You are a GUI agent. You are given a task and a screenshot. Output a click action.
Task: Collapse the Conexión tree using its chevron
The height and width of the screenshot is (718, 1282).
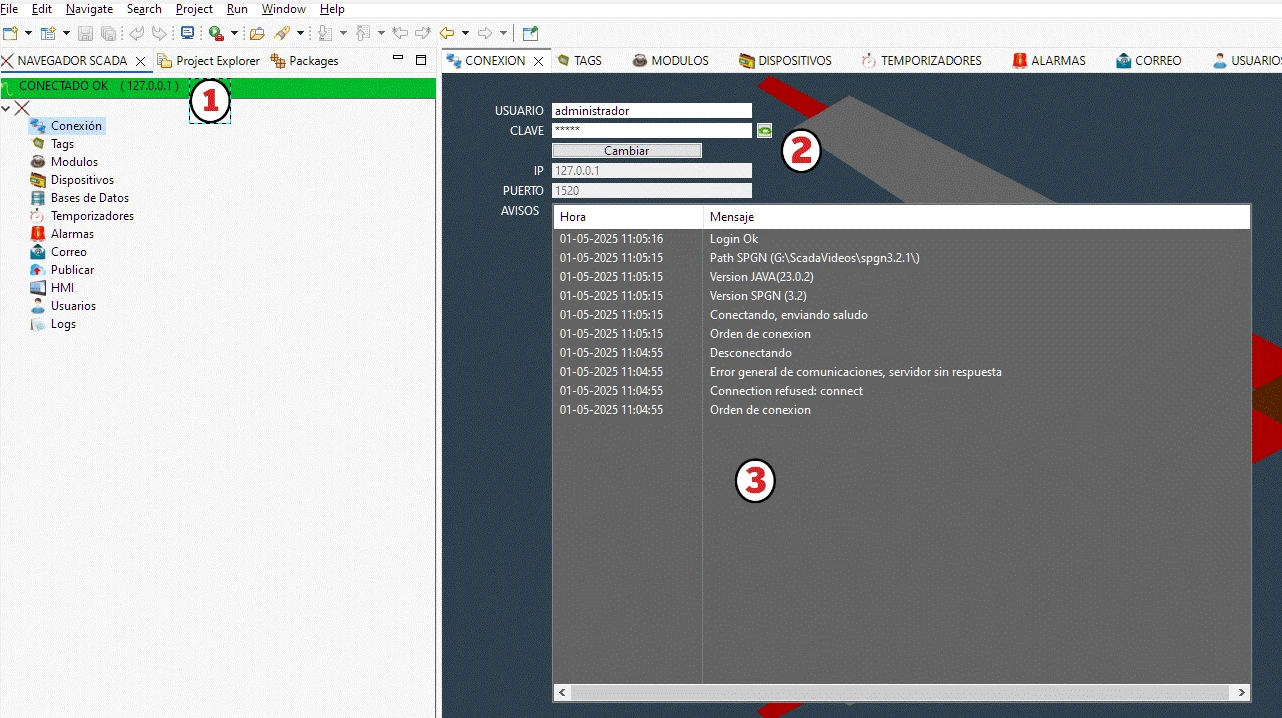[6, 108]
